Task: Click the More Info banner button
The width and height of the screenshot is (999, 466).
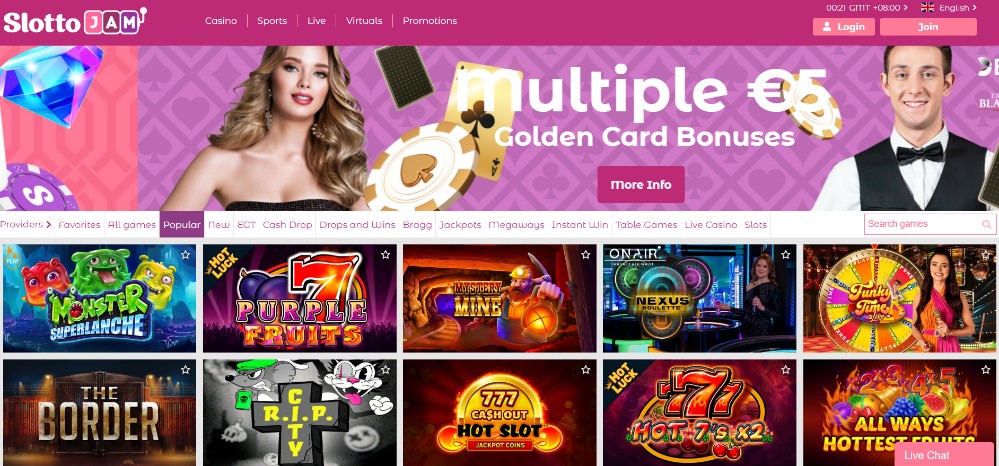Action: (x=641, y=184)
